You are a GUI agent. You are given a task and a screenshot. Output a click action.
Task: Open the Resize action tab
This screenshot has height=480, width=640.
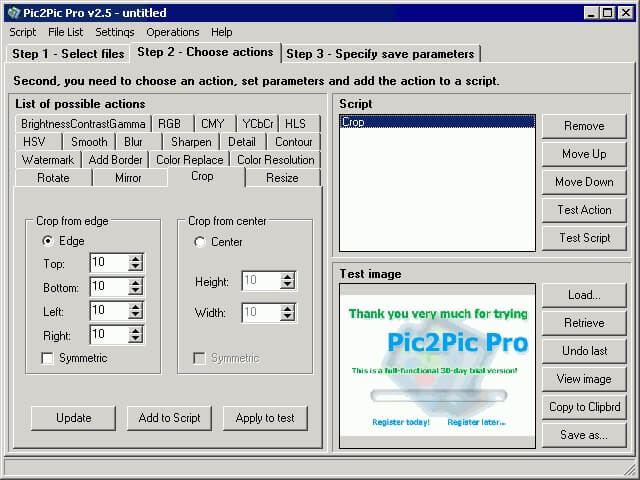coord(282,178)
